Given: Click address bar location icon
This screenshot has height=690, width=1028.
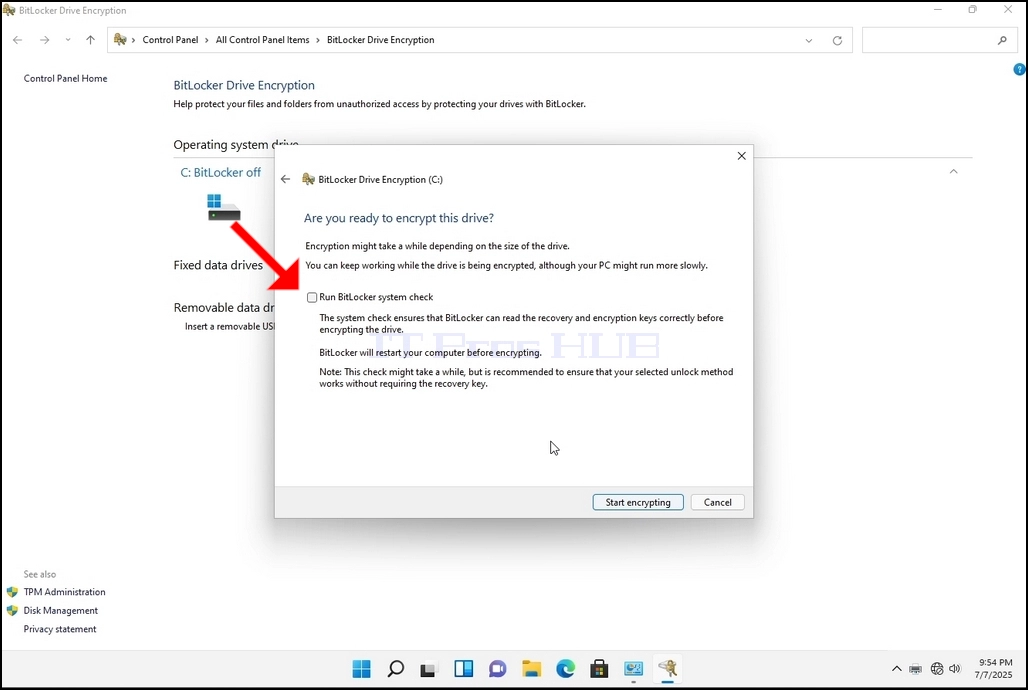Looking at the screenshot, I should pyautogui.click(x=120, y=40).
